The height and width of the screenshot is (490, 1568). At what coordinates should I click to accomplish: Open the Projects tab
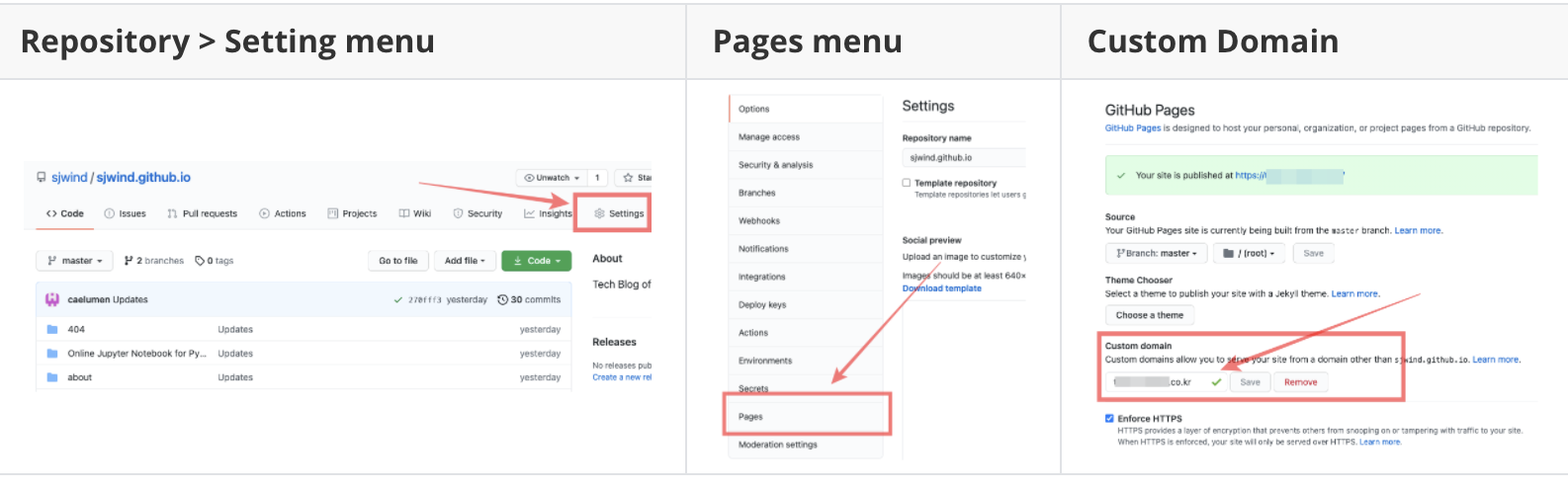352,213
